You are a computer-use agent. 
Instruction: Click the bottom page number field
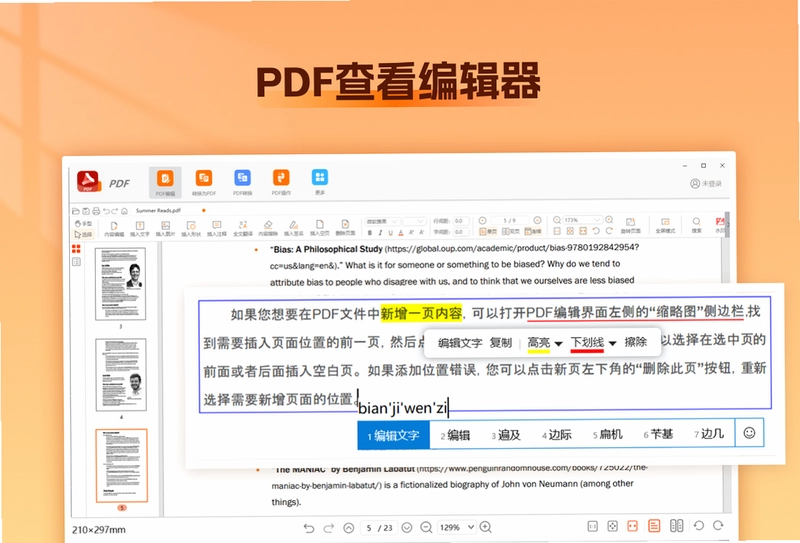380,528
